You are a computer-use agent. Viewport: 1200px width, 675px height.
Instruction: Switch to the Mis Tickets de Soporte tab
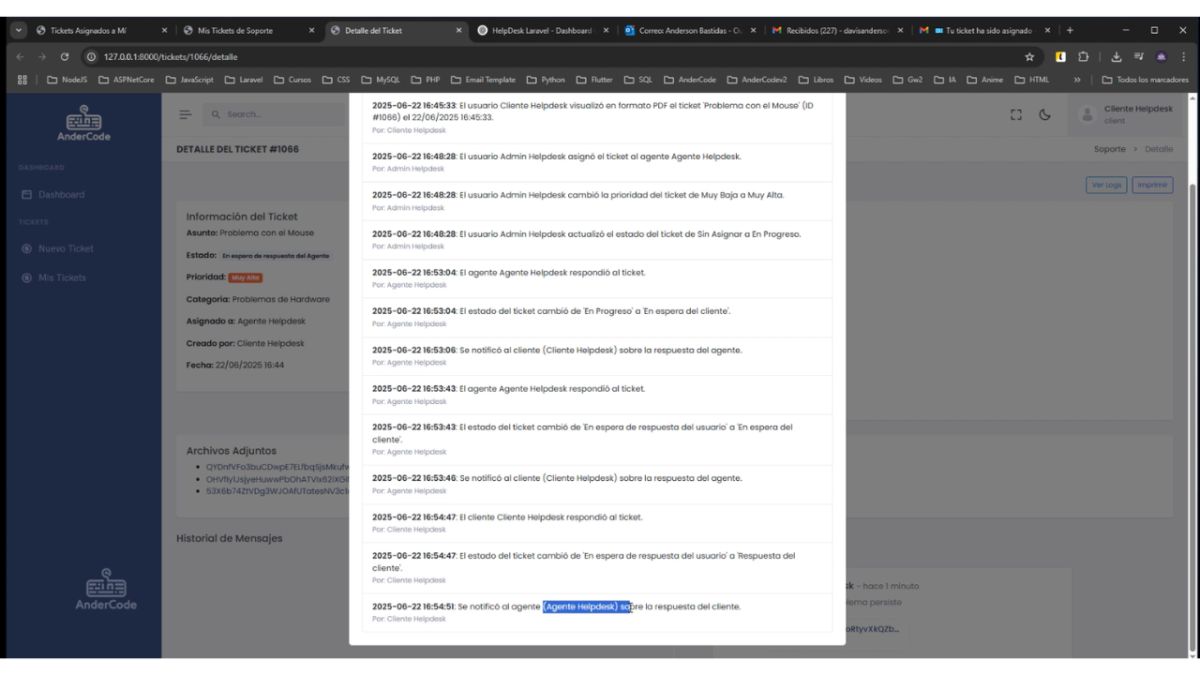coord(245,30)
